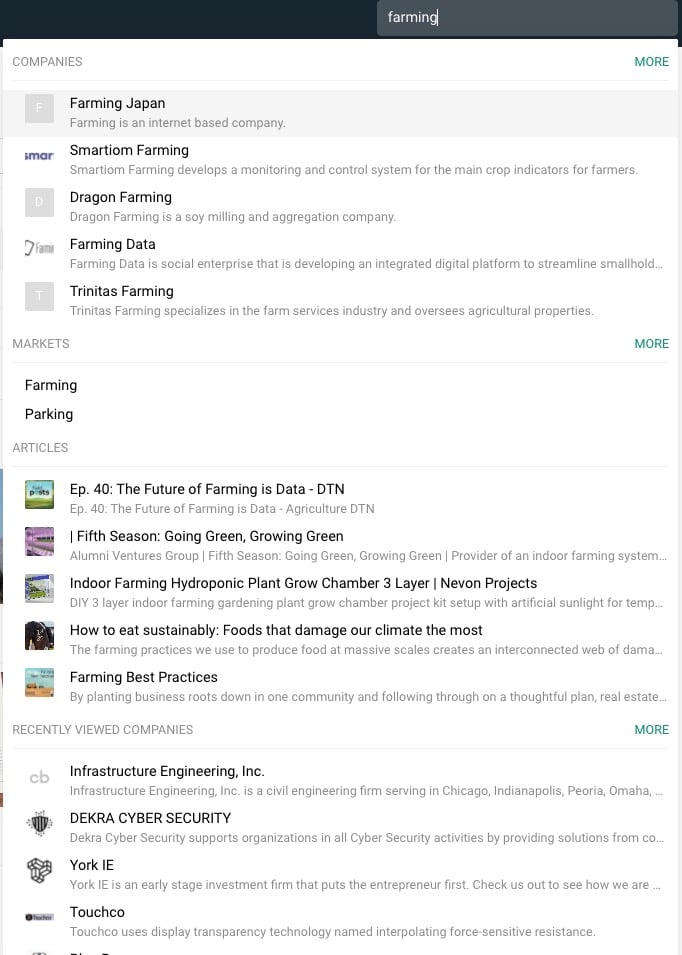Click the Farming Data company logo
Image resolution: width=682 pixels, height=955 pixels.
[x=39, y=249]
